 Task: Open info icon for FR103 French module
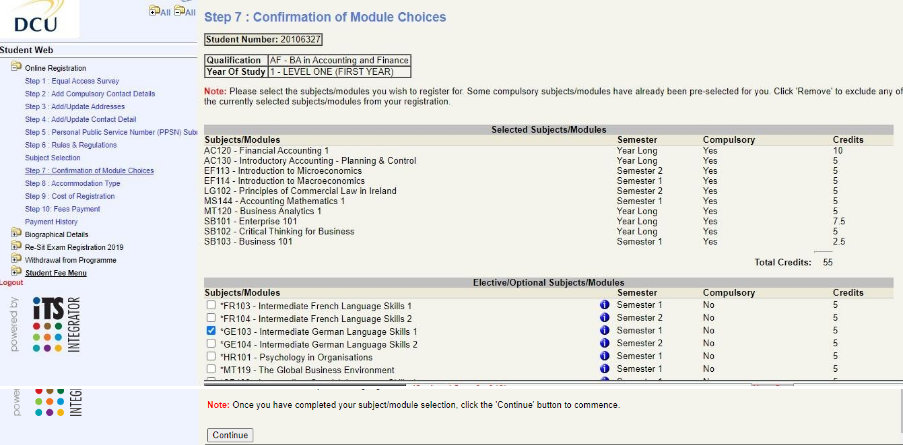click(604, 305)
